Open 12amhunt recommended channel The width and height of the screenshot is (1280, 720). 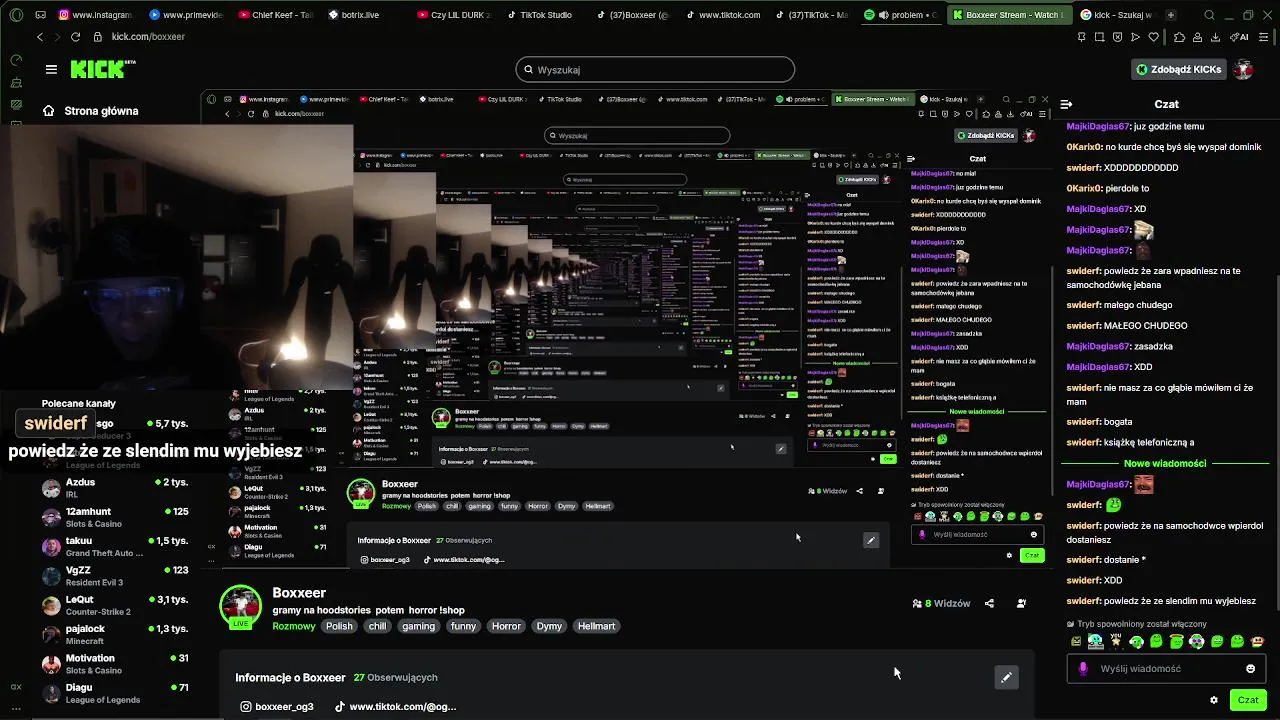[115, 517]
